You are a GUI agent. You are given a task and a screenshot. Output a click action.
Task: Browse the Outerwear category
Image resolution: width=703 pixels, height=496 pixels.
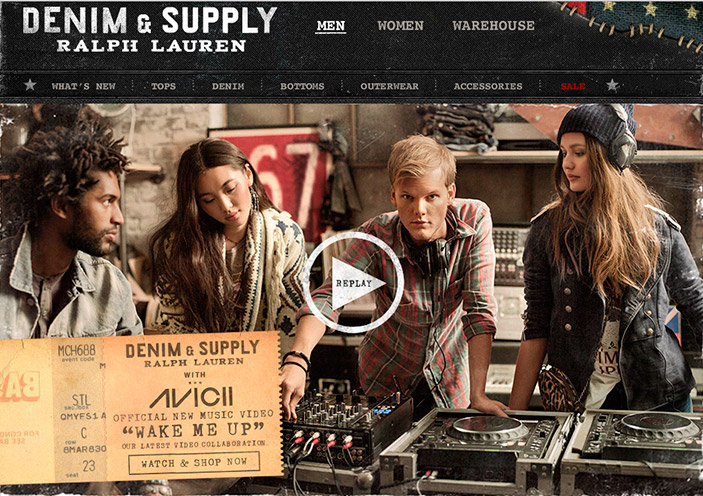click(390, 86)
